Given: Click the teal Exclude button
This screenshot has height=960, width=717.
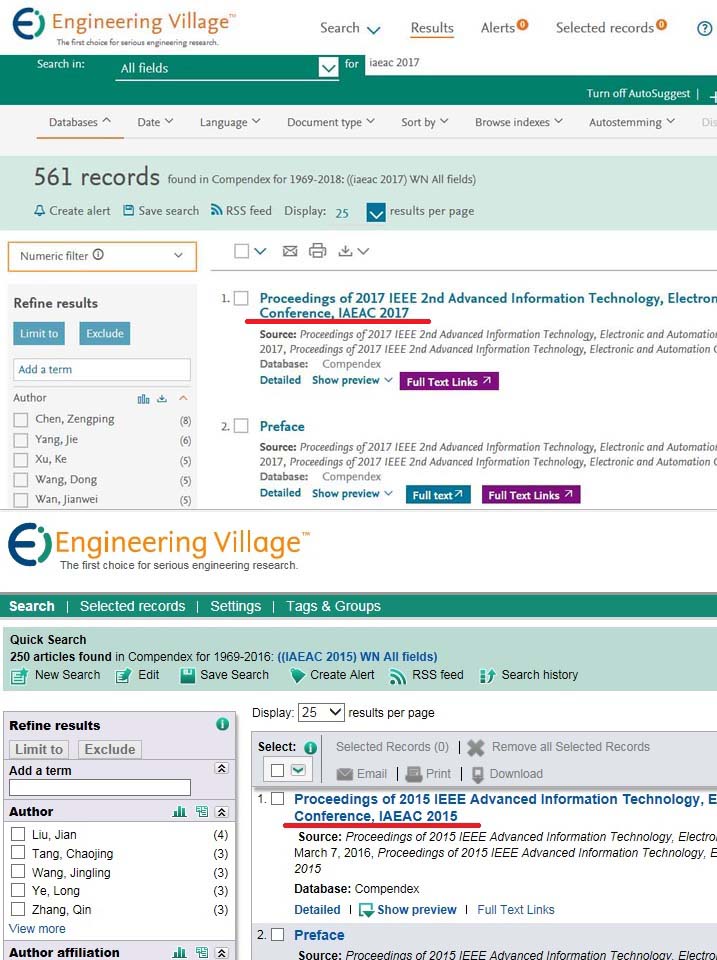Looking at the screenshot, I should click(x=105, y=334).
